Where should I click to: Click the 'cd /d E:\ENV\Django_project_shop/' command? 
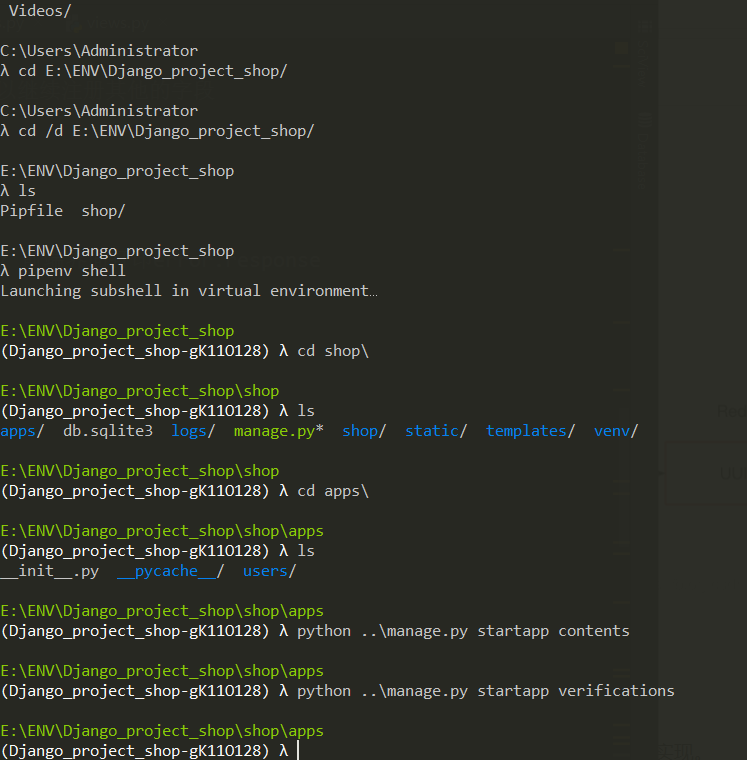pos(166,131)
